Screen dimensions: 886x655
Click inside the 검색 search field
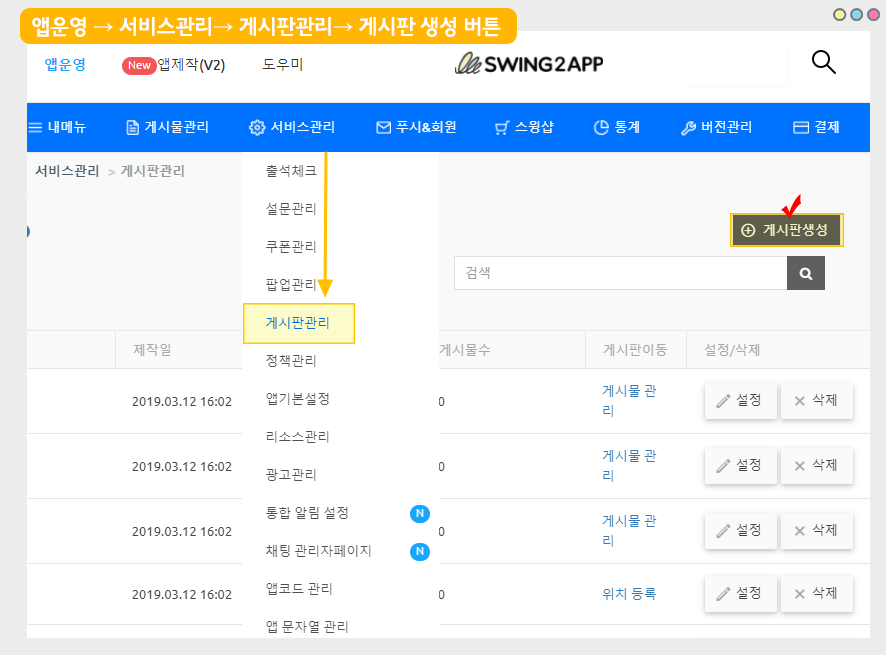tap(620, 273)
